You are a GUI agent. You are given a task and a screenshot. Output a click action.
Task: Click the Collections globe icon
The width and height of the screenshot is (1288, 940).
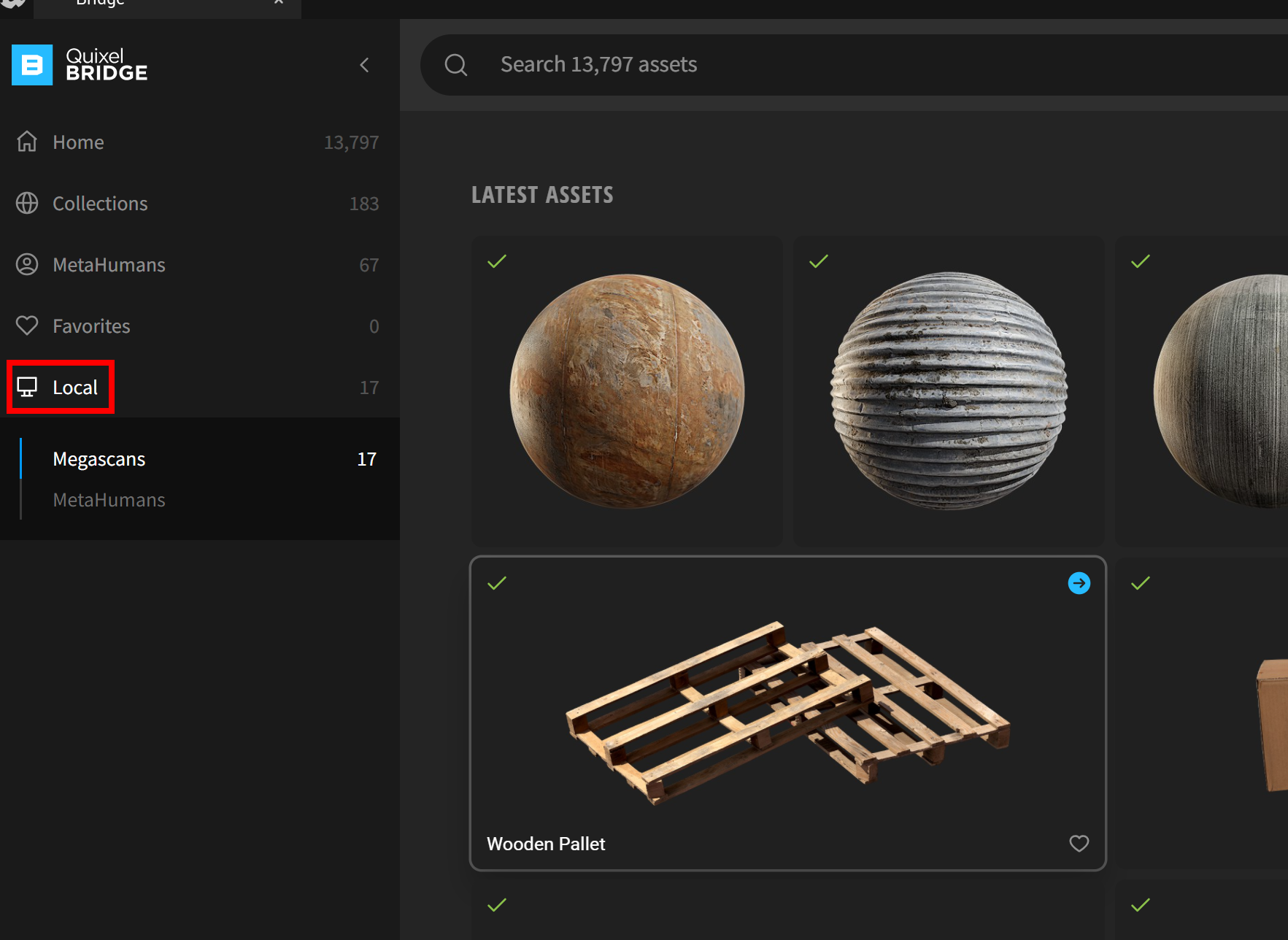click(27, 203)
